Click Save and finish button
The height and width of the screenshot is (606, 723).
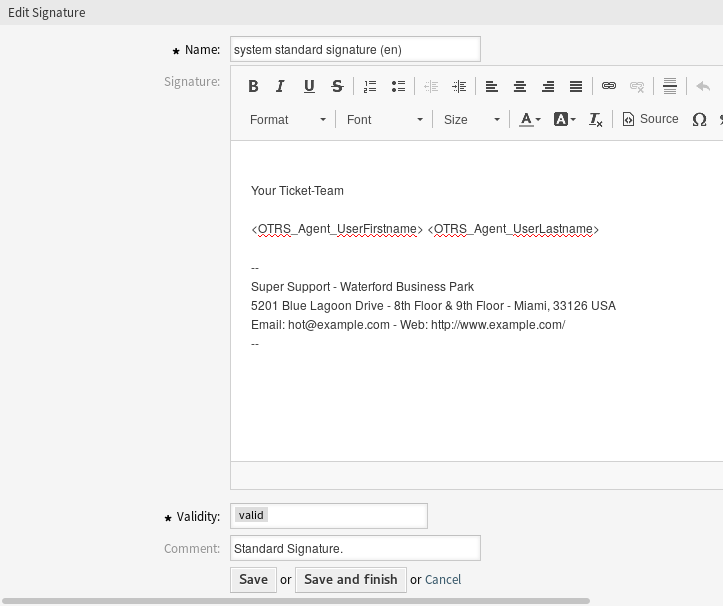pos(351,580)
